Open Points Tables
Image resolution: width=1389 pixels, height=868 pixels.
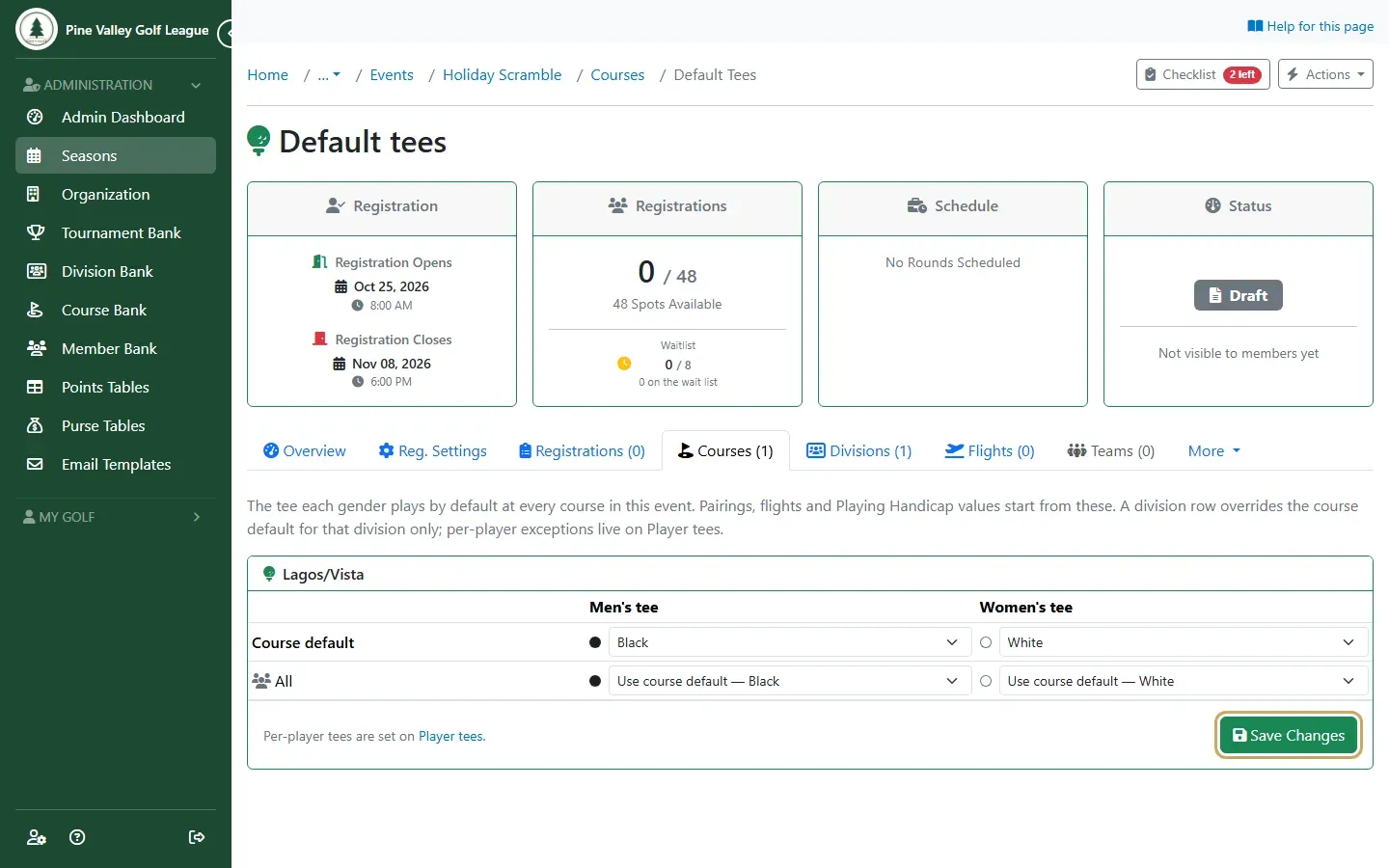[x=116, y=387]
